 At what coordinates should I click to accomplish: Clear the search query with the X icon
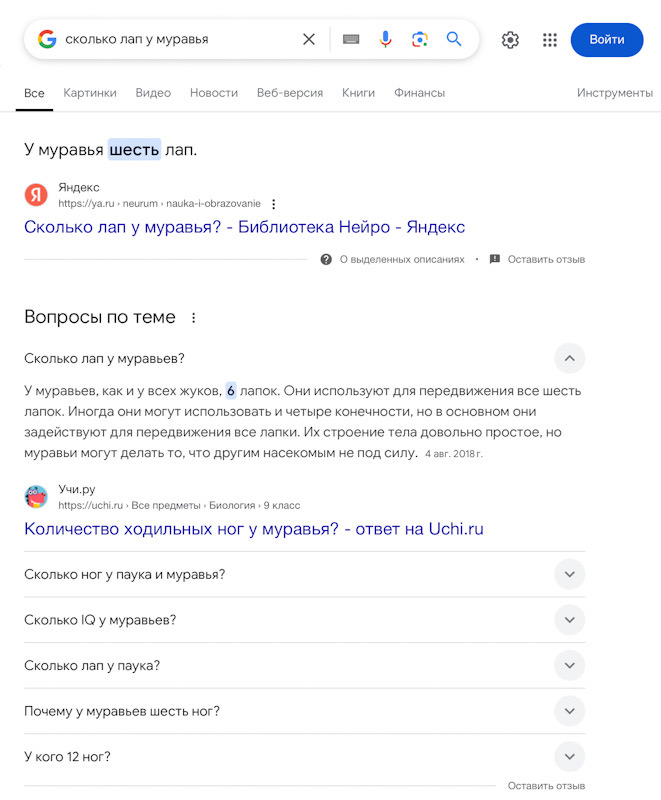coord(309,39)
